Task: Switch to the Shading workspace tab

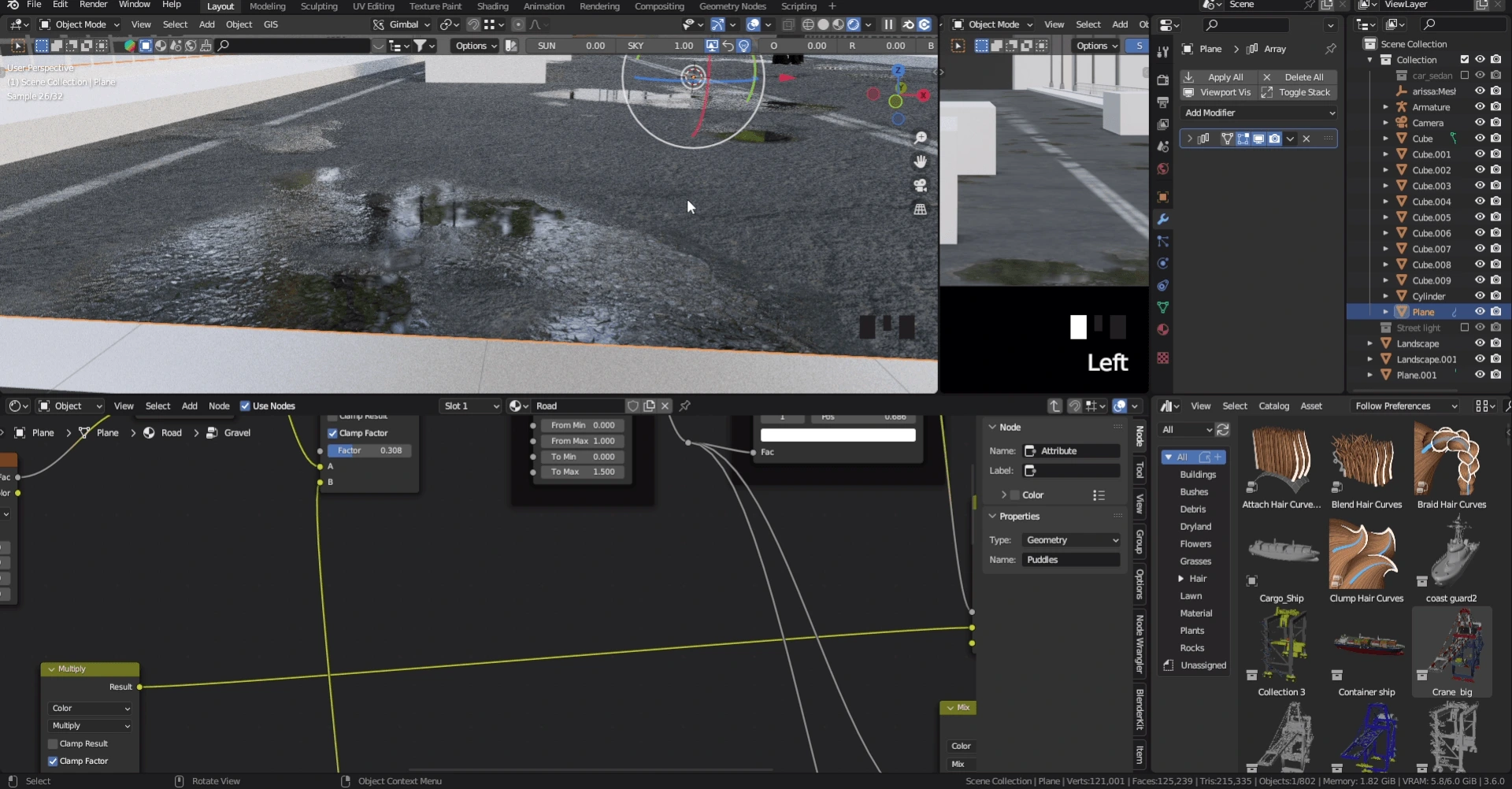Action: pyautogui.click(x=493, y=6)
